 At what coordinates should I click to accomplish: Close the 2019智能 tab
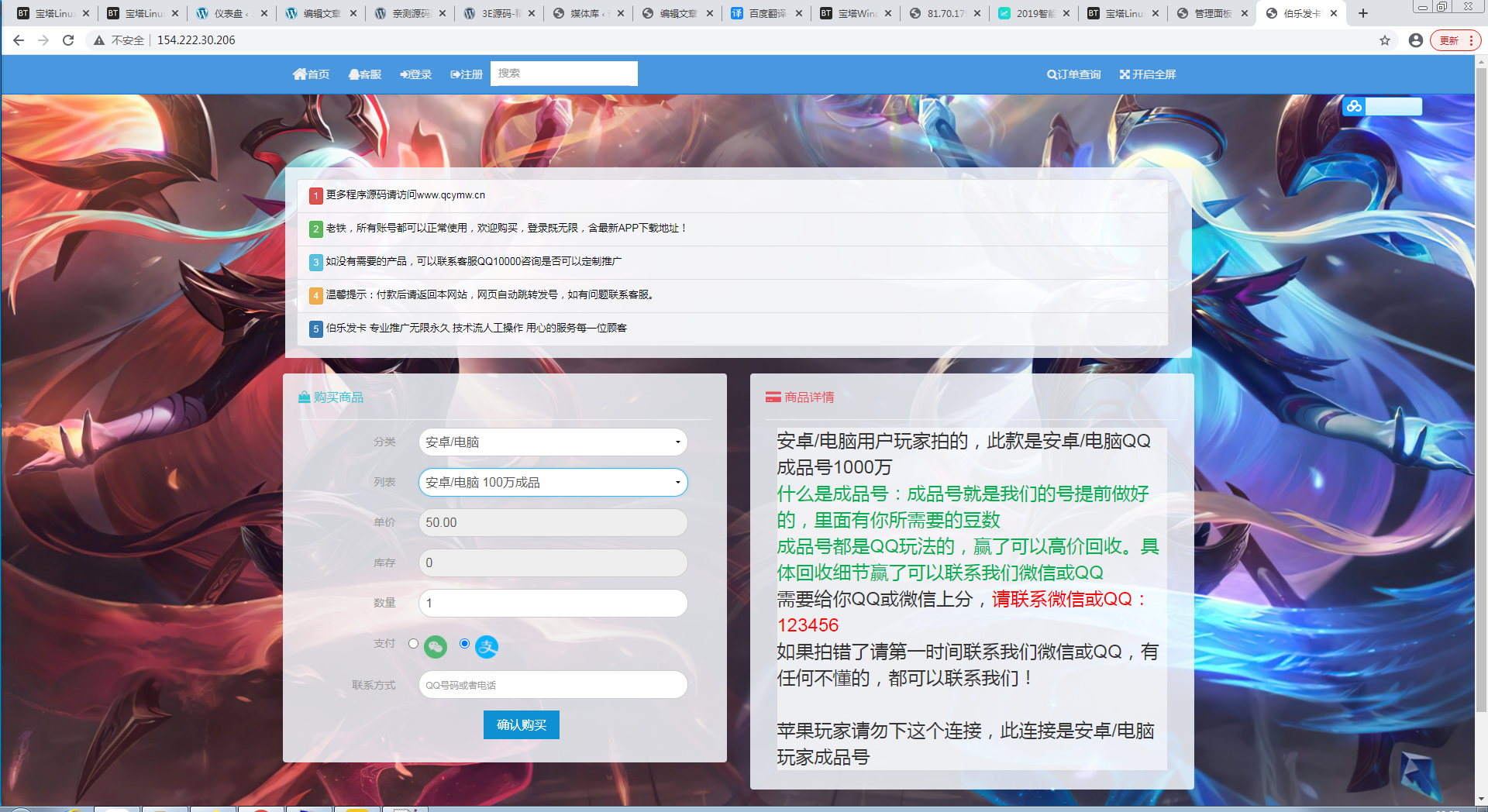pyautogui.click(x=1066, y=13)
